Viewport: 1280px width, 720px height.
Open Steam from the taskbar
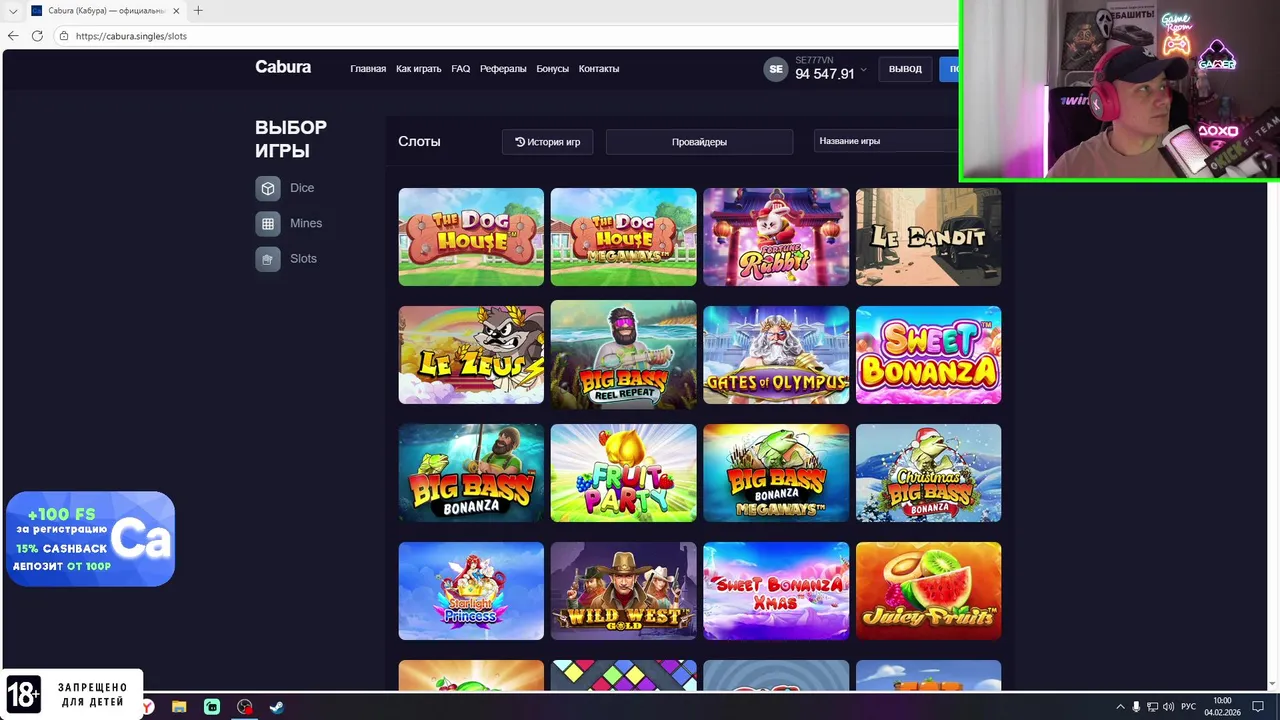pyautogui.click(x=277, y=707)
